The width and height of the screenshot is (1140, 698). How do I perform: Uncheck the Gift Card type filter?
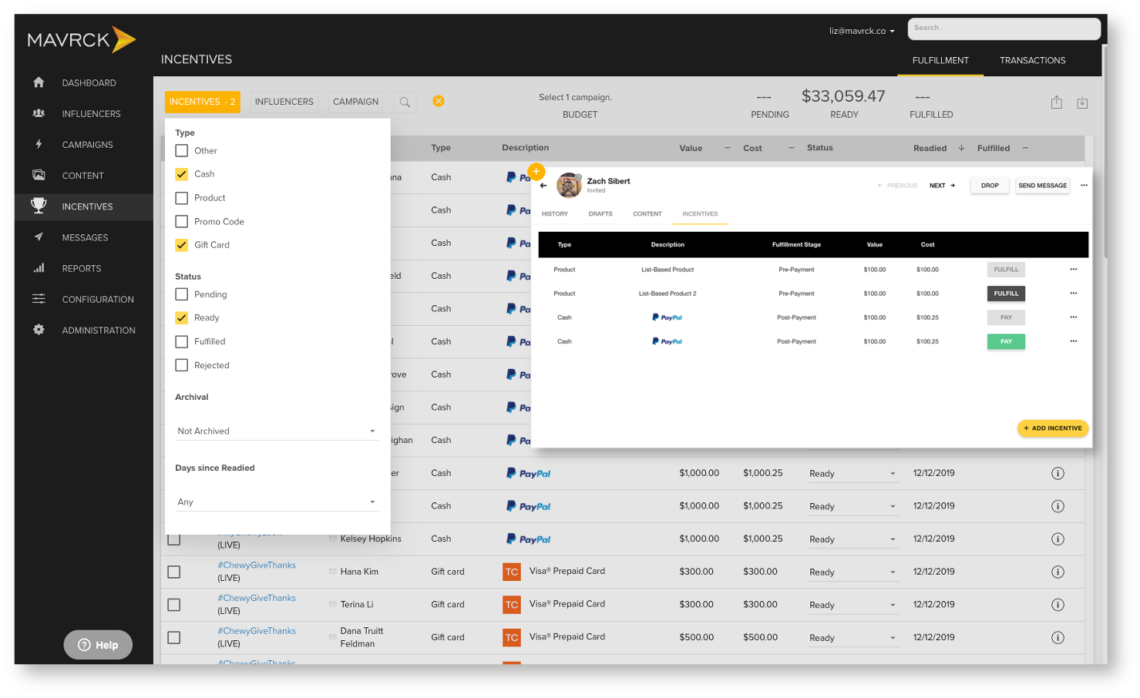182,245
